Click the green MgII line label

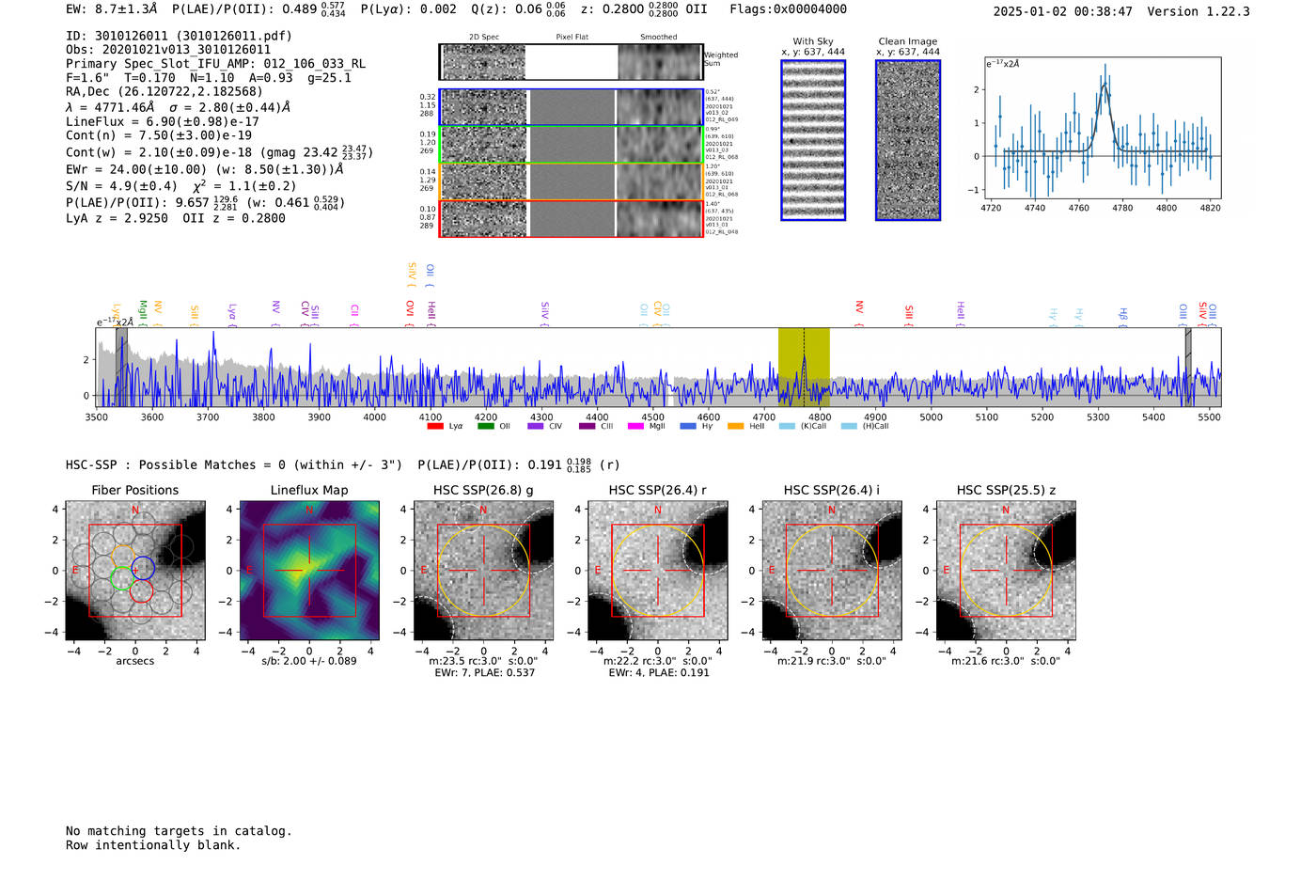pyautogui.click(x=143, y=311)
